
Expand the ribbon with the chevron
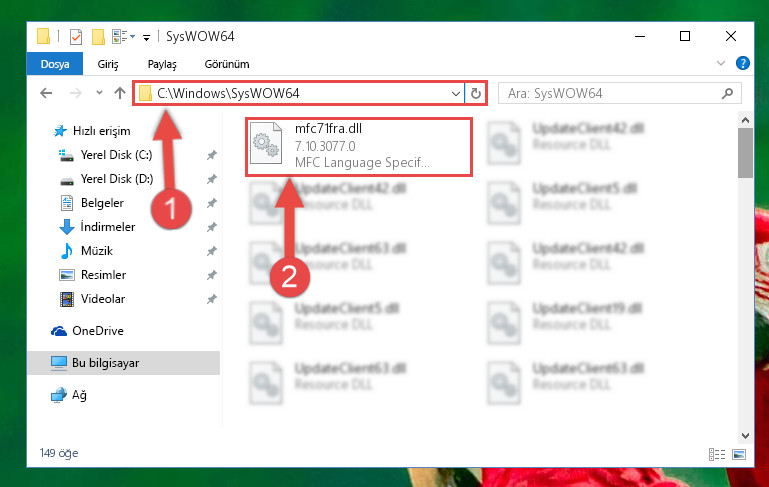click(720, 63)
